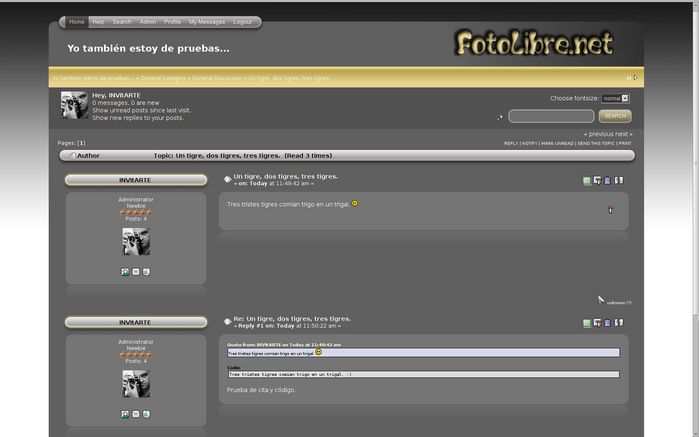This screenshot has height=437, width=699.
Task: Click Logout in the top menu
Action: [x=243, y=22]
